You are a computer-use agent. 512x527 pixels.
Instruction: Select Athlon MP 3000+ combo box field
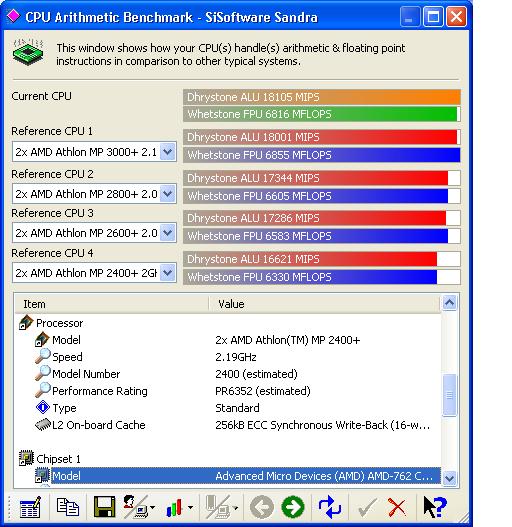tap(94, 152)
